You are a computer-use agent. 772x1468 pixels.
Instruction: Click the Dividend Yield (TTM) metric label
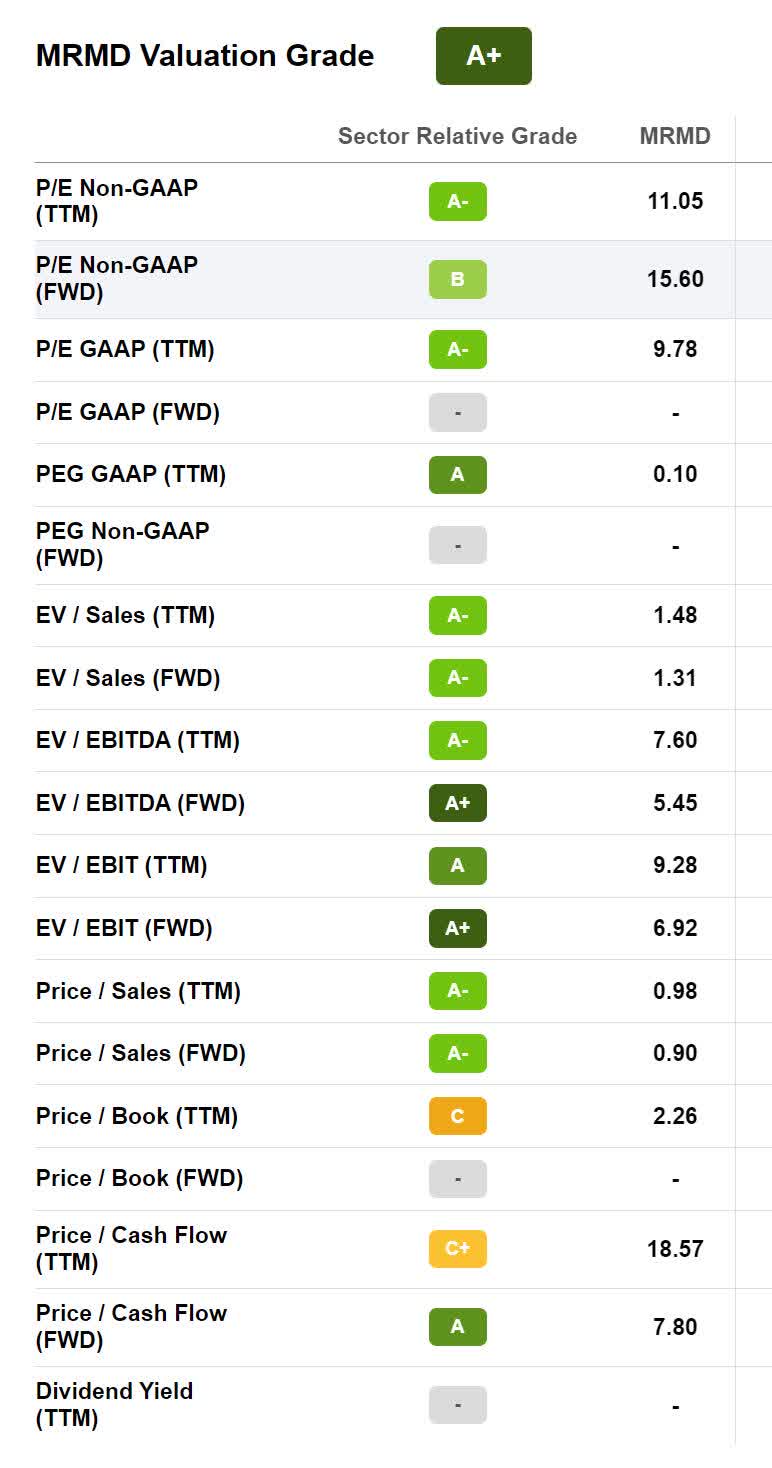(x=114, y=1404)
